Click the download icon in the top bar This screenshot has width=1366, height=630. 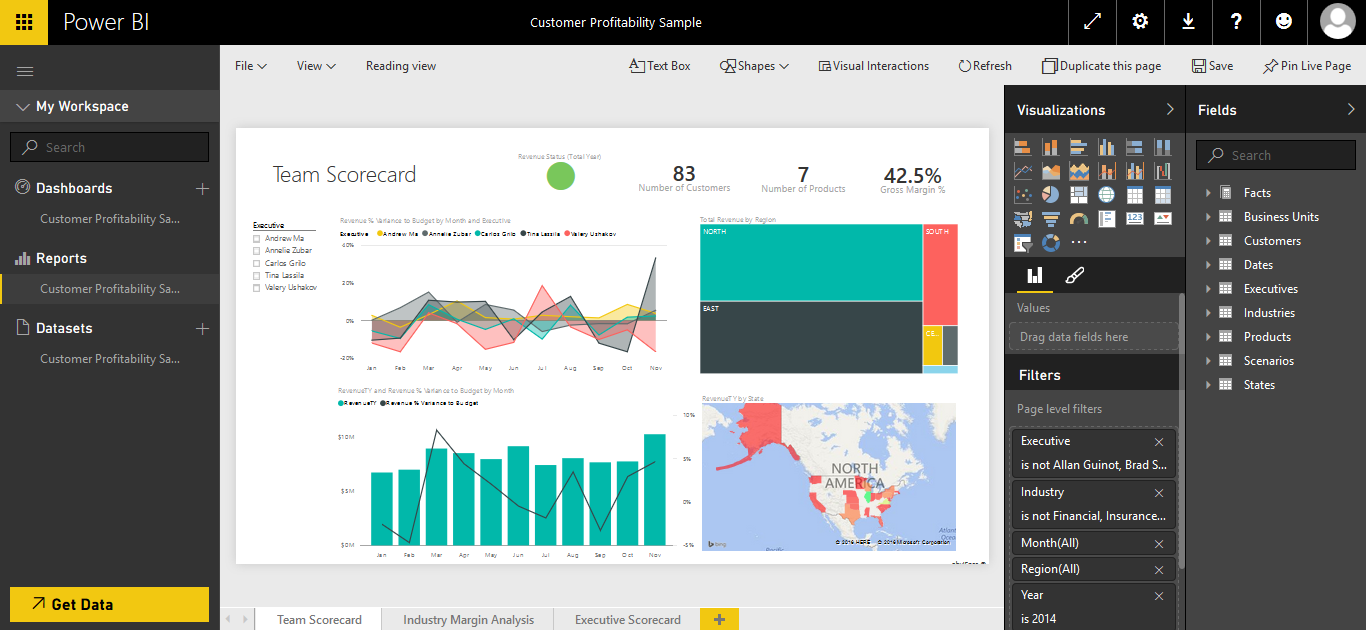(x=1188, y=22)
